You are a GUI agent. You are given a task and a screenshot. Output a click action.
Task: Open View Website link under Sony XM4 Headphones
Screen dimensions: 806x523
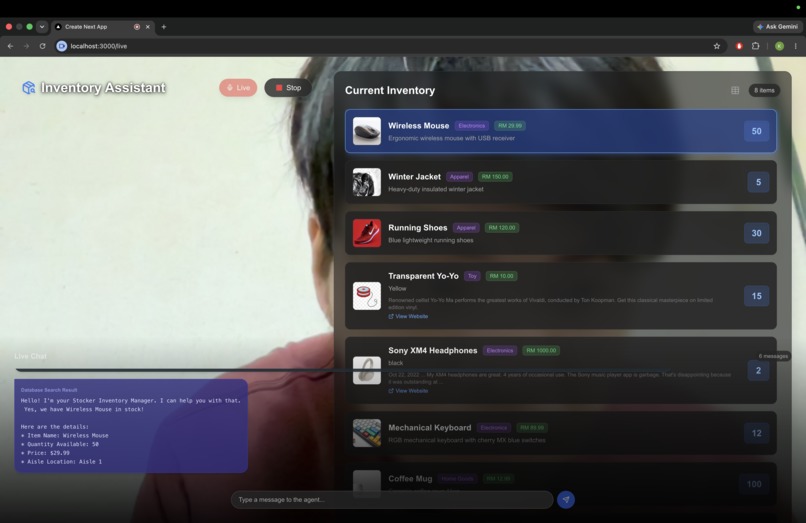coord(408,391)
